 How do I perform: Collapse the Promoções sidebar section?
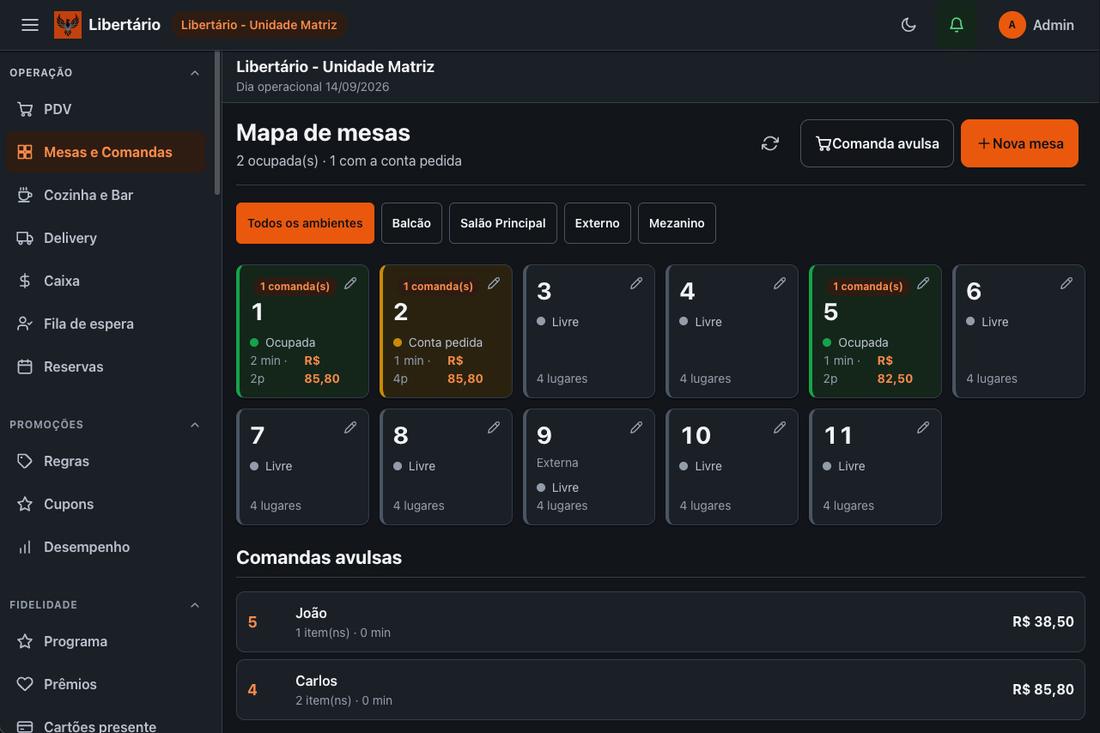[195, 425]
